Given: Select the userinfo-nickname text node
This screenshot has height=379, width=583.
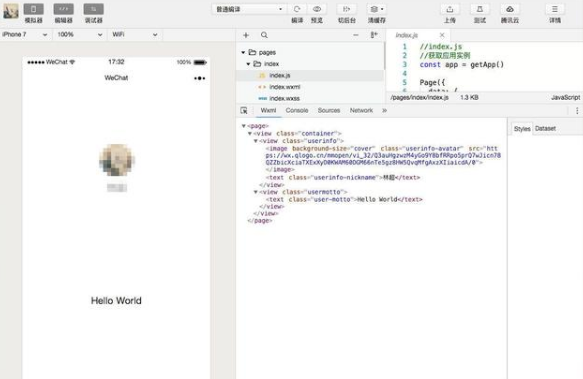Looking at the screenshot, I should coord(342,177).
